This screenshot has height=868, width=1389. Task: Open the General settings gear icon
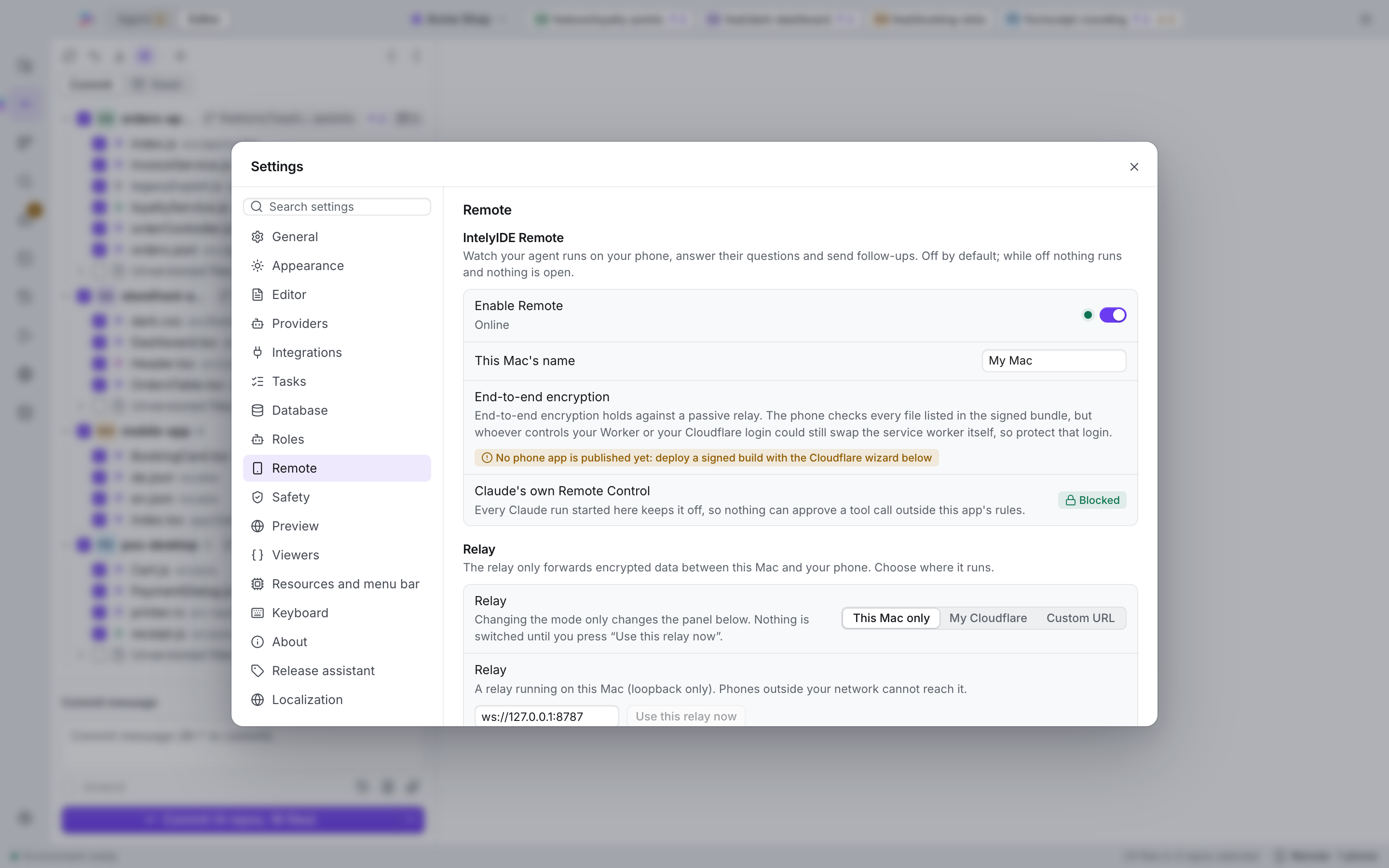point(257,236)
